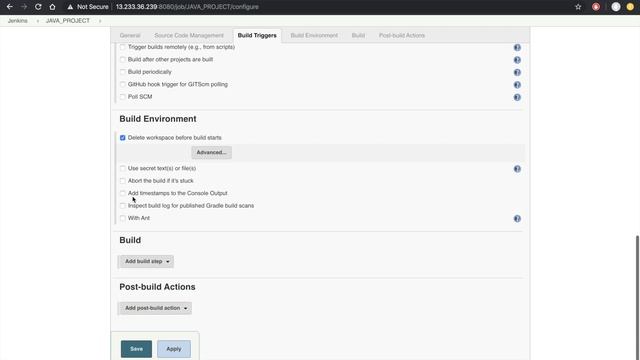Select the Build Triggers tab
Screen dimensions: 640x360
[257, 36]
